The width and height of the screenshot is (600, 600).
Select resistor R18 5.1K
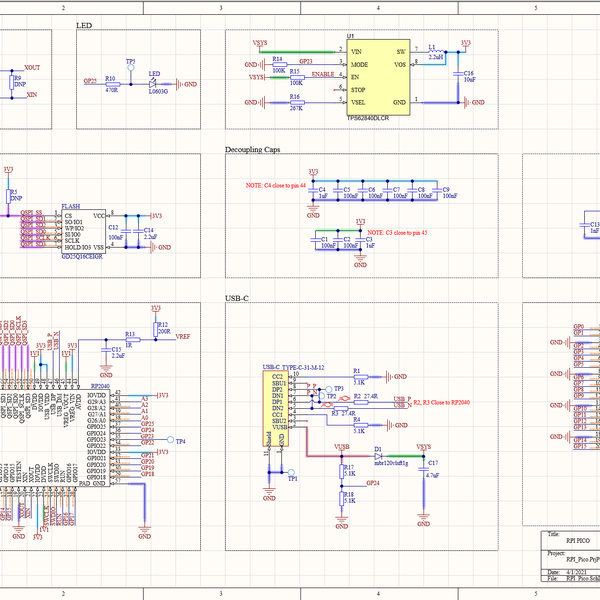pos(341,499)
